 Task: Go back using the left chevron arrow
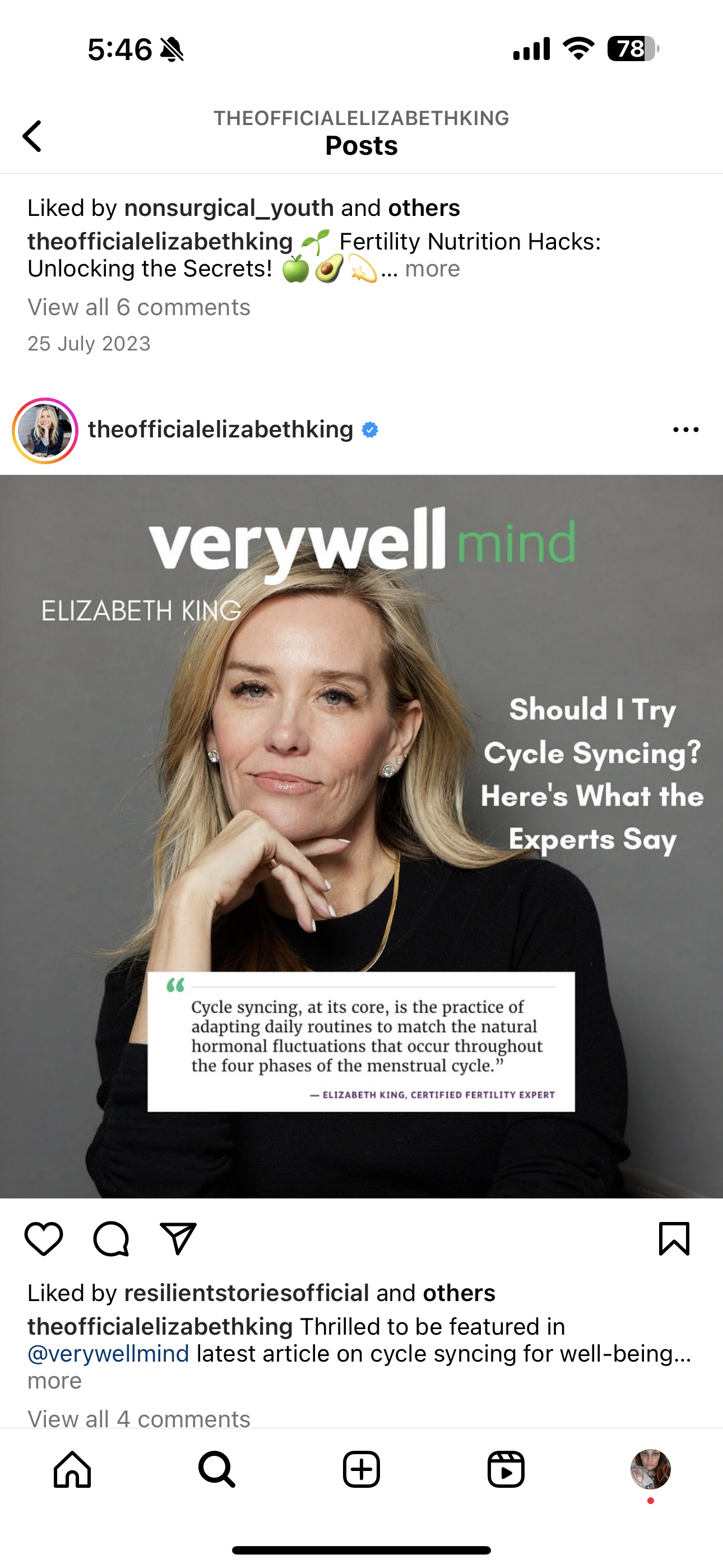[33, 136]
